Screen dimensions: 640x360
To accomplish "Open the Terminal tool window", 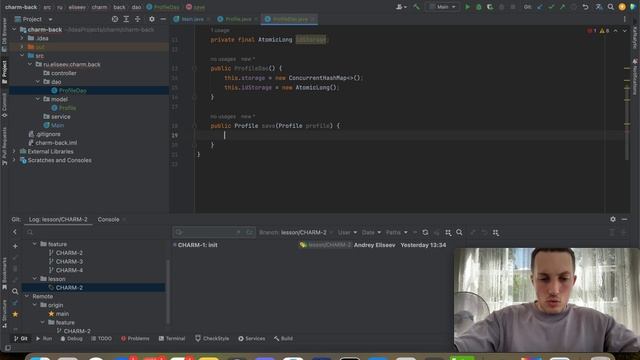I will tap(172, 338).
